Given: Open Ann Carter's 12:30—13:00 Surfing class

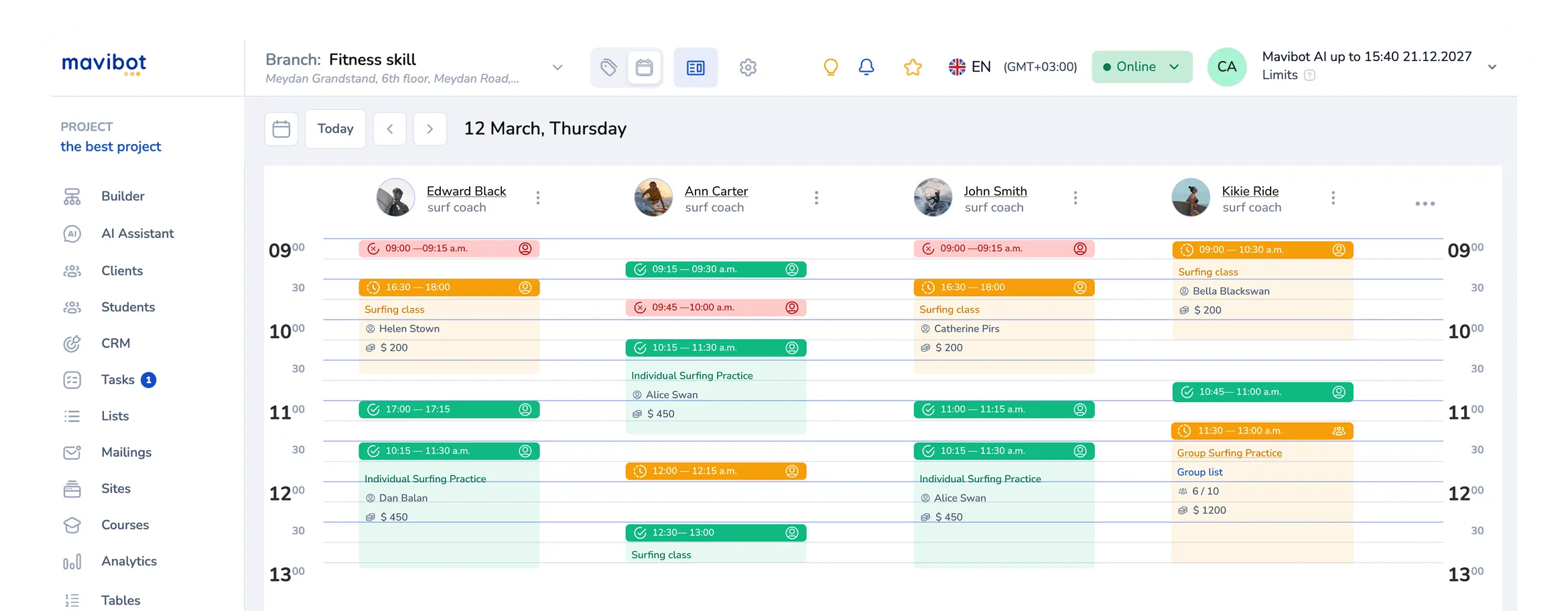Looking at the screenshot, I should [x=716, y=543].
